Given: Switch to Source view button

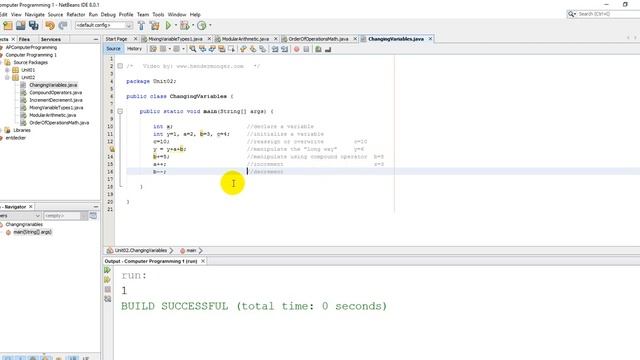Looking at the screenshot, I should coord(113,49).
